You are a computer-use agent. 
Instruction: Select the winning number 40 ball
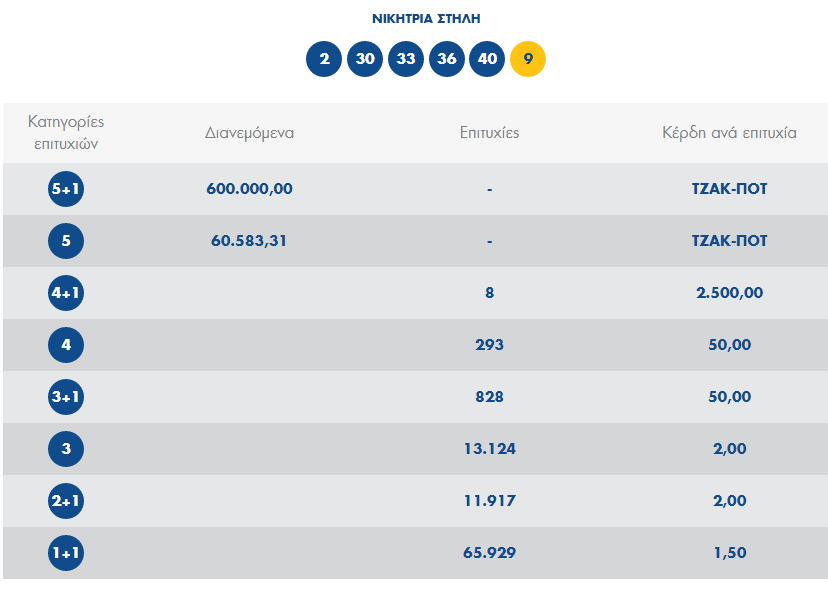click(x=487, y=59)
